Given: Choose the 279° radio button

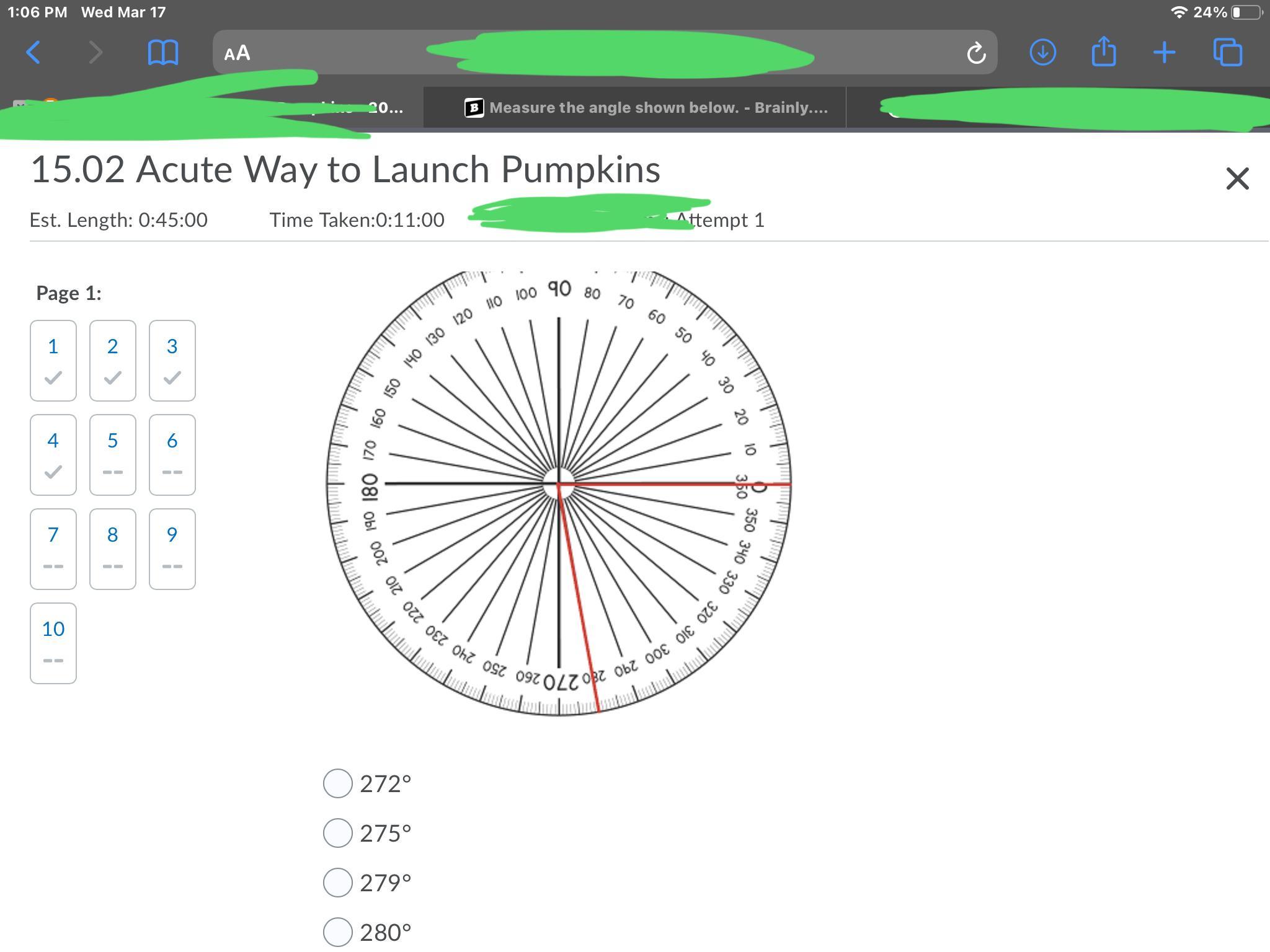Looking at the screenshot, I should (338, 883).
